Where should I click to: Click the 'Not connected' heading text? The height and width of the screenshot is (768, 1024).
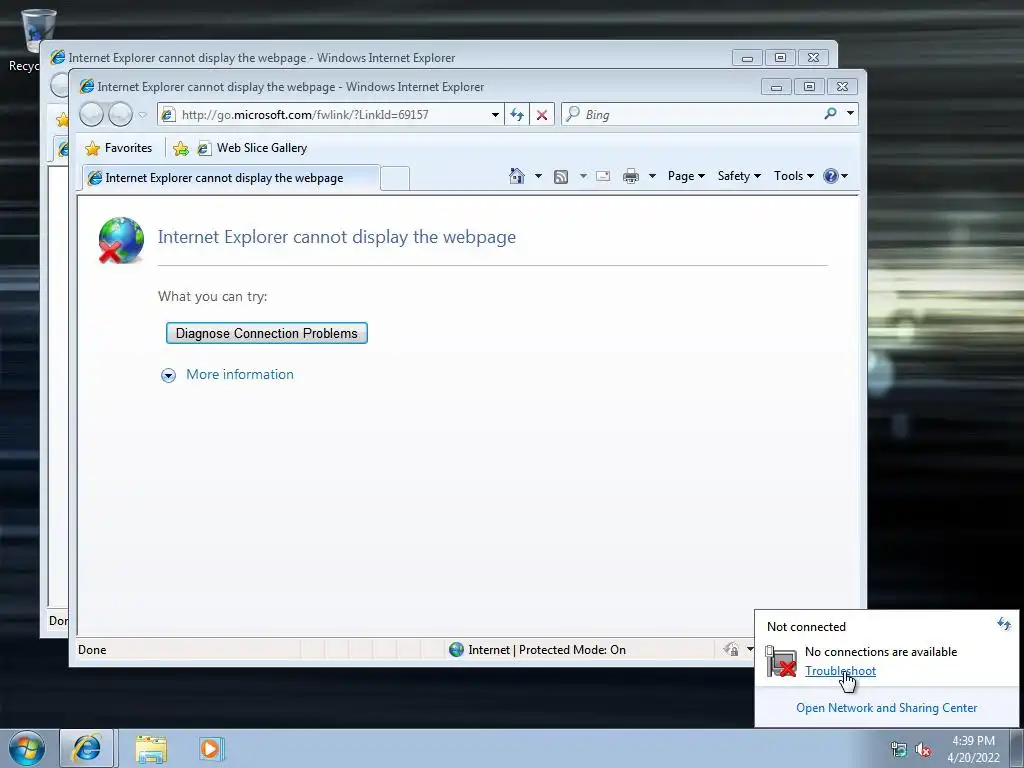806,627
